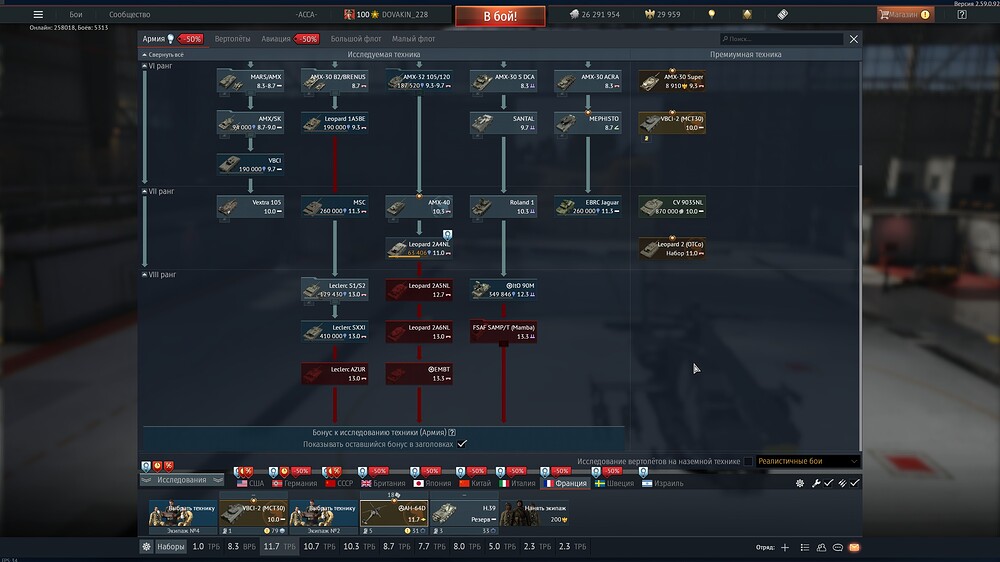Select the Израиль nation

tap(663, 484)
